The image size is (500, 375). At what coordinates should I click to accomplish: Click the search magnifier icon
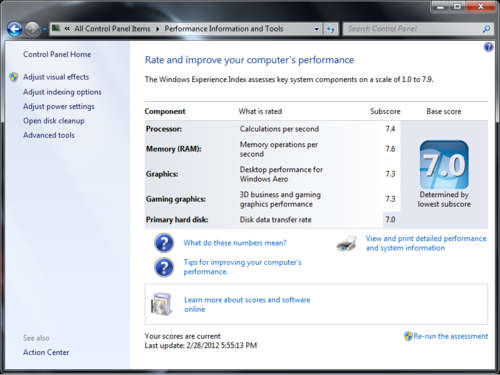click(487, 29)
